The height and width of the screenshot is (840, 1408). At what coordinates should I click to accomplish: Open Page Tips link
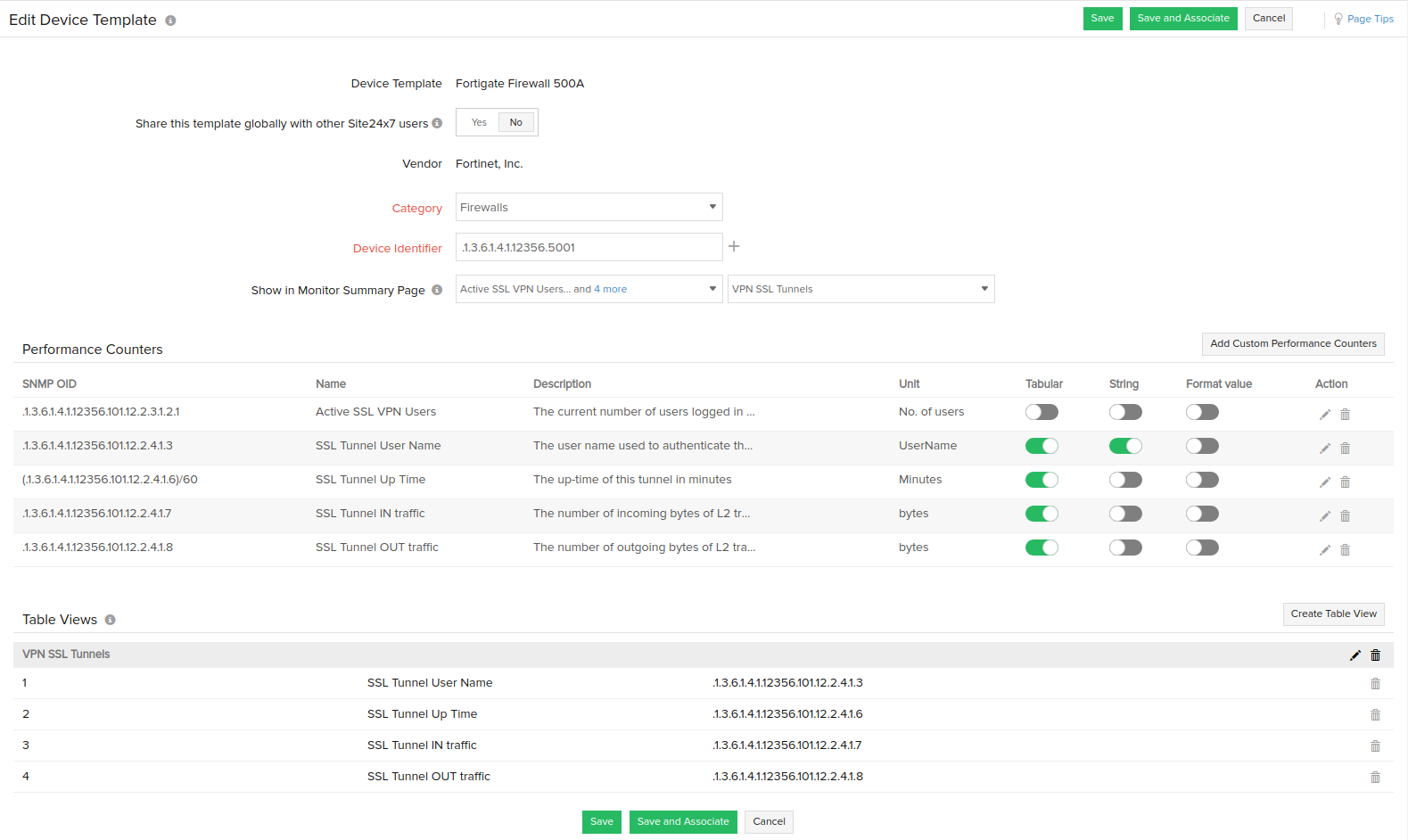coord(1369,19)
